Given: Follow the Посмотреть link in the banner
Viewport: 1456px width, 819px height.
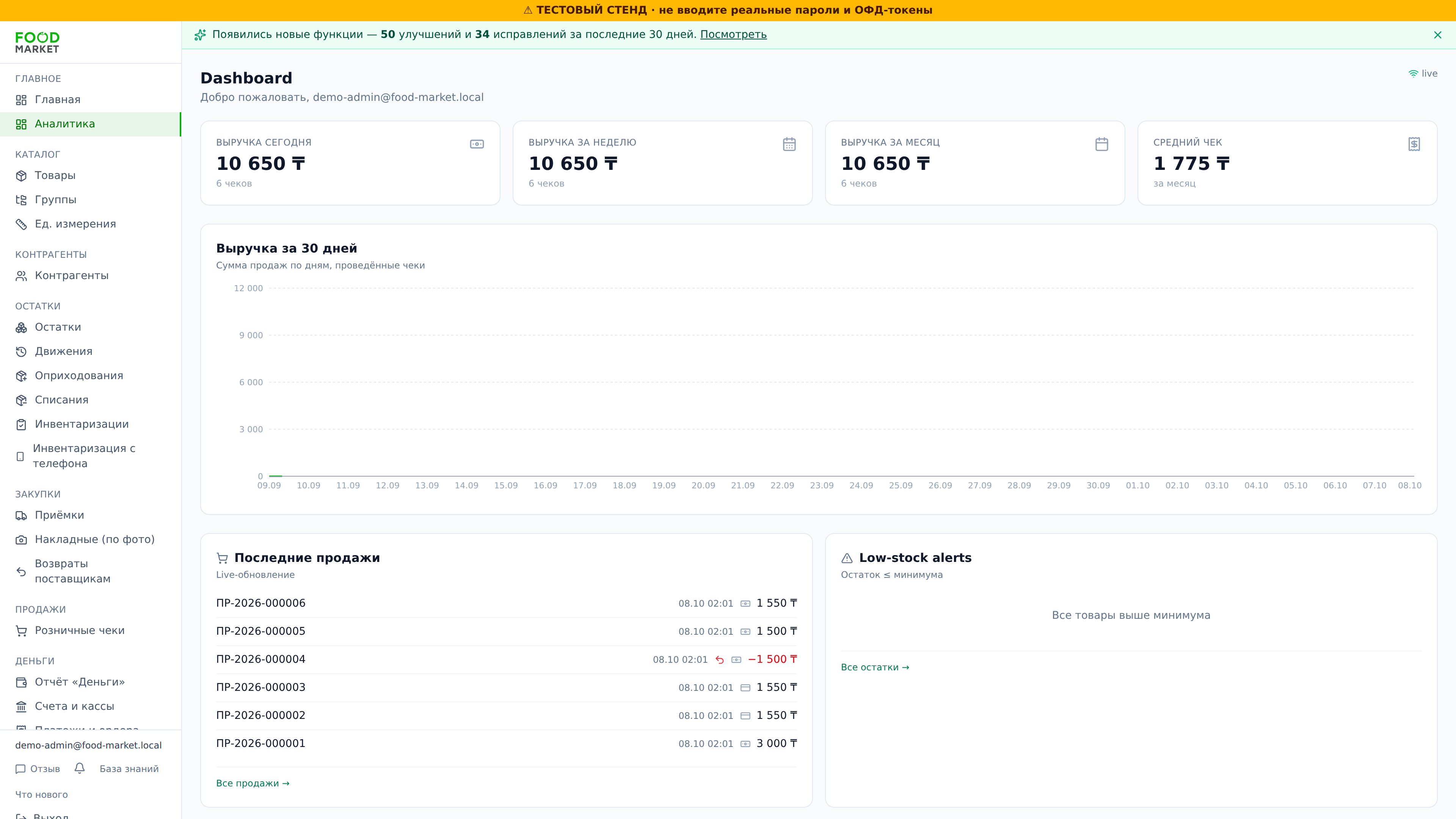Looking at the screenshot, I should tap(733, 35).
